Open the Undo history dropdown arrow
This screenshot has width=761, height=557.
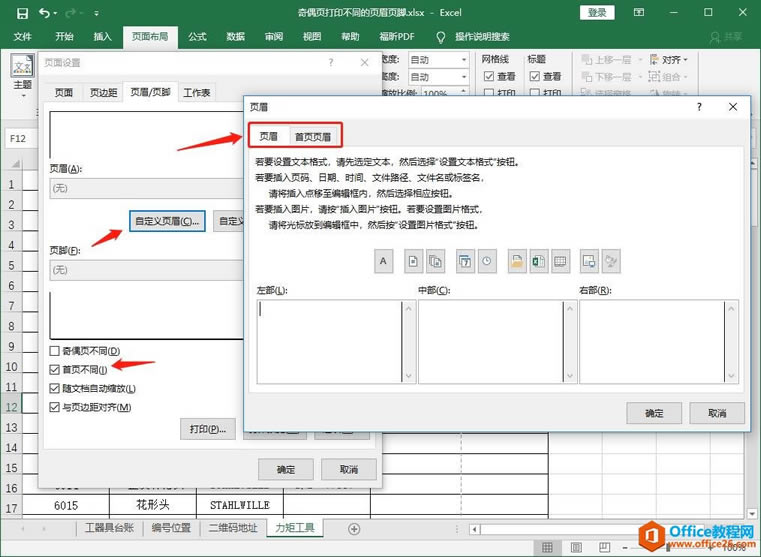tap(55, 13)
